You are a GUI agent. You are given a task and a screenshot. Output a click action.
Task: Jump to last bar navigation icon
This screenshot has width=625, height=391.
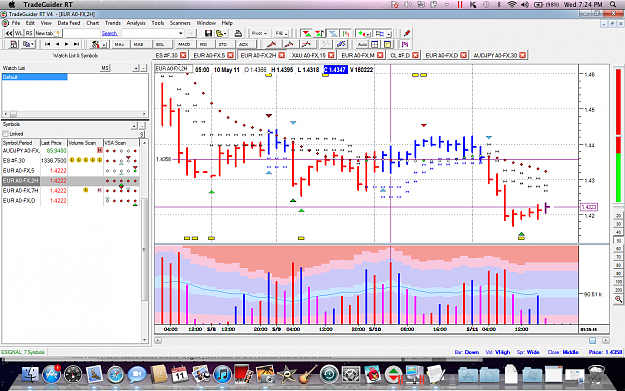coord(76,44)
